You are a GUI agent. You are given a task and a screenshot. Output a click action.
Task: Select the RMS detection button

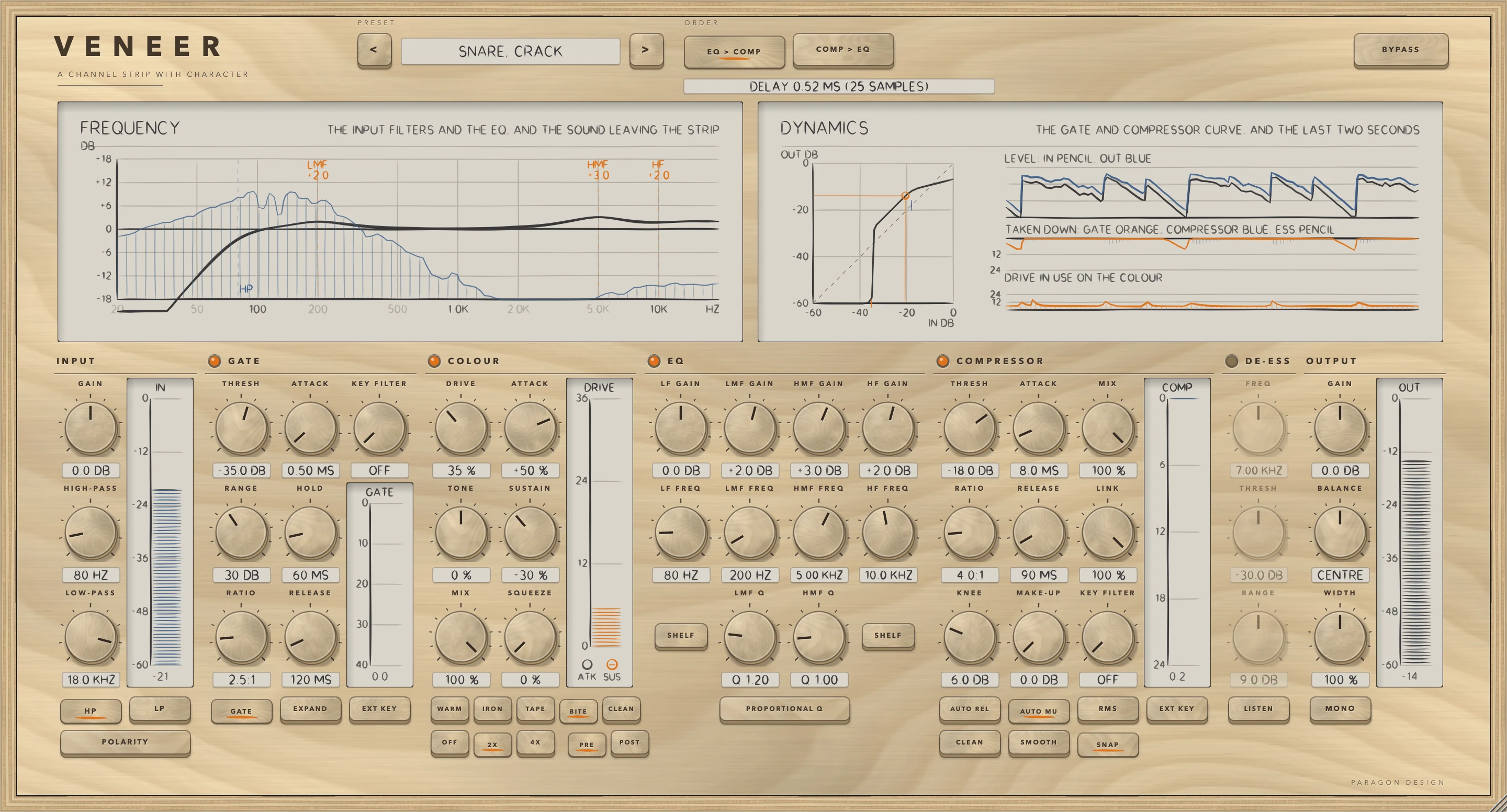1107,709
